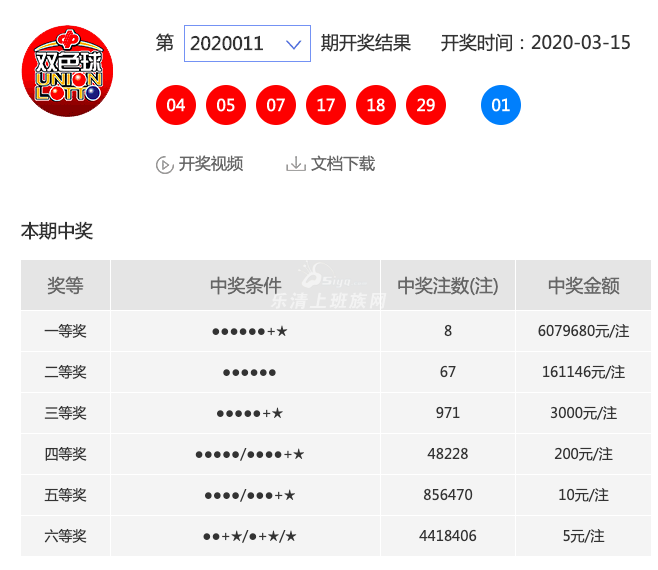The width and height of the screenshot is (658, 570).
Task: Click the Union Lotto logo
Action: click(67, 72)
